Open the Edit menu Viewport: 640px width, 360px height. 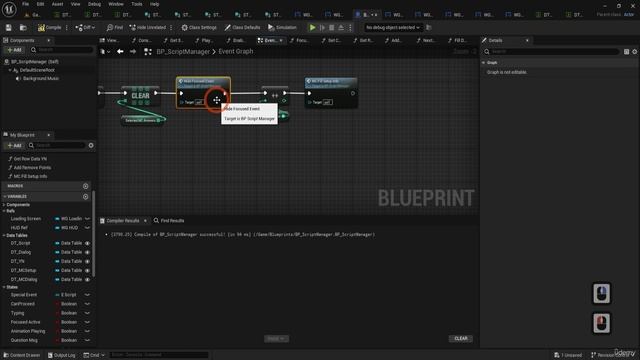coord(40,4)
